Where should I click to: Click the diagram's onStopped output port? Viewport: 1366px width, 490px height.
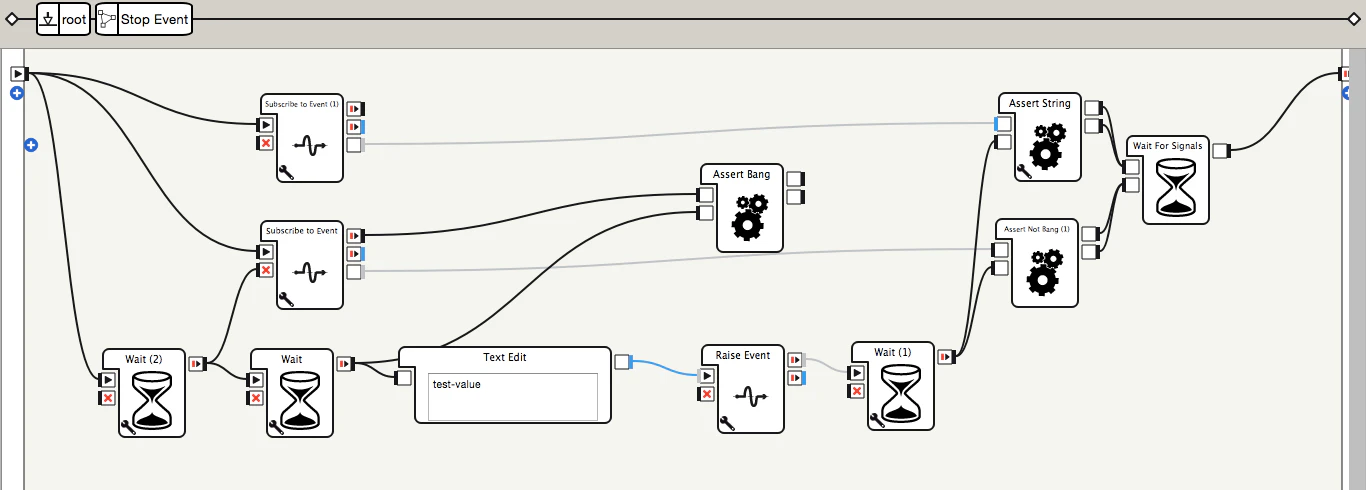coord(1346,74)
